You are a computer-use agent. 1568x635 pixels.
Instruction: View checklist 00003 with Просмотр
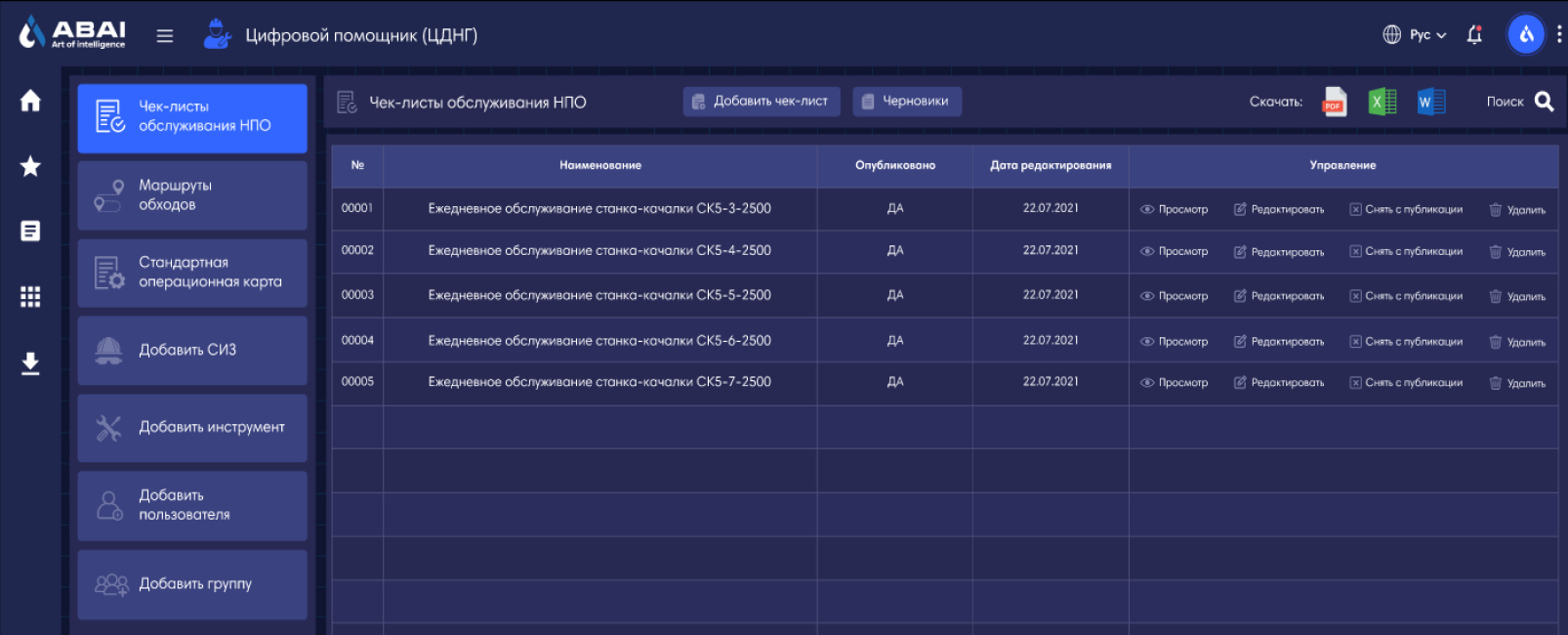point(1174,296)
